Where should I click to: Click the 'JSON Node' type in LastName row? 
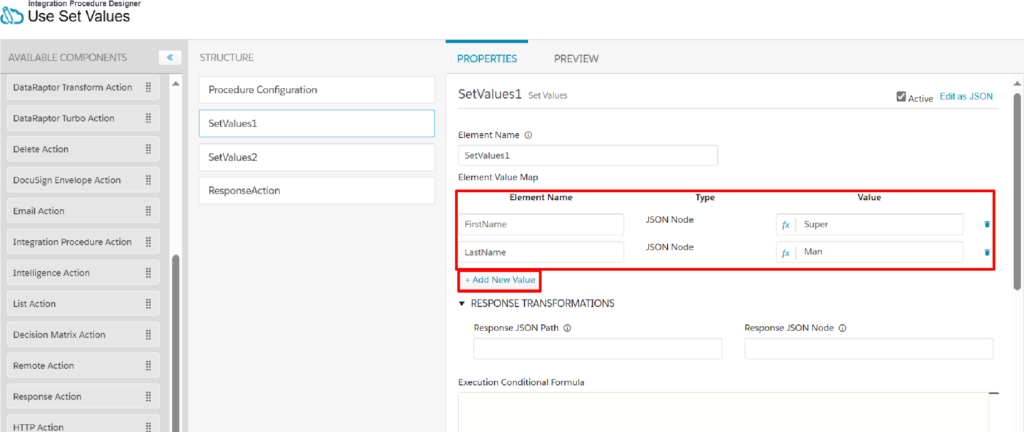669,247
